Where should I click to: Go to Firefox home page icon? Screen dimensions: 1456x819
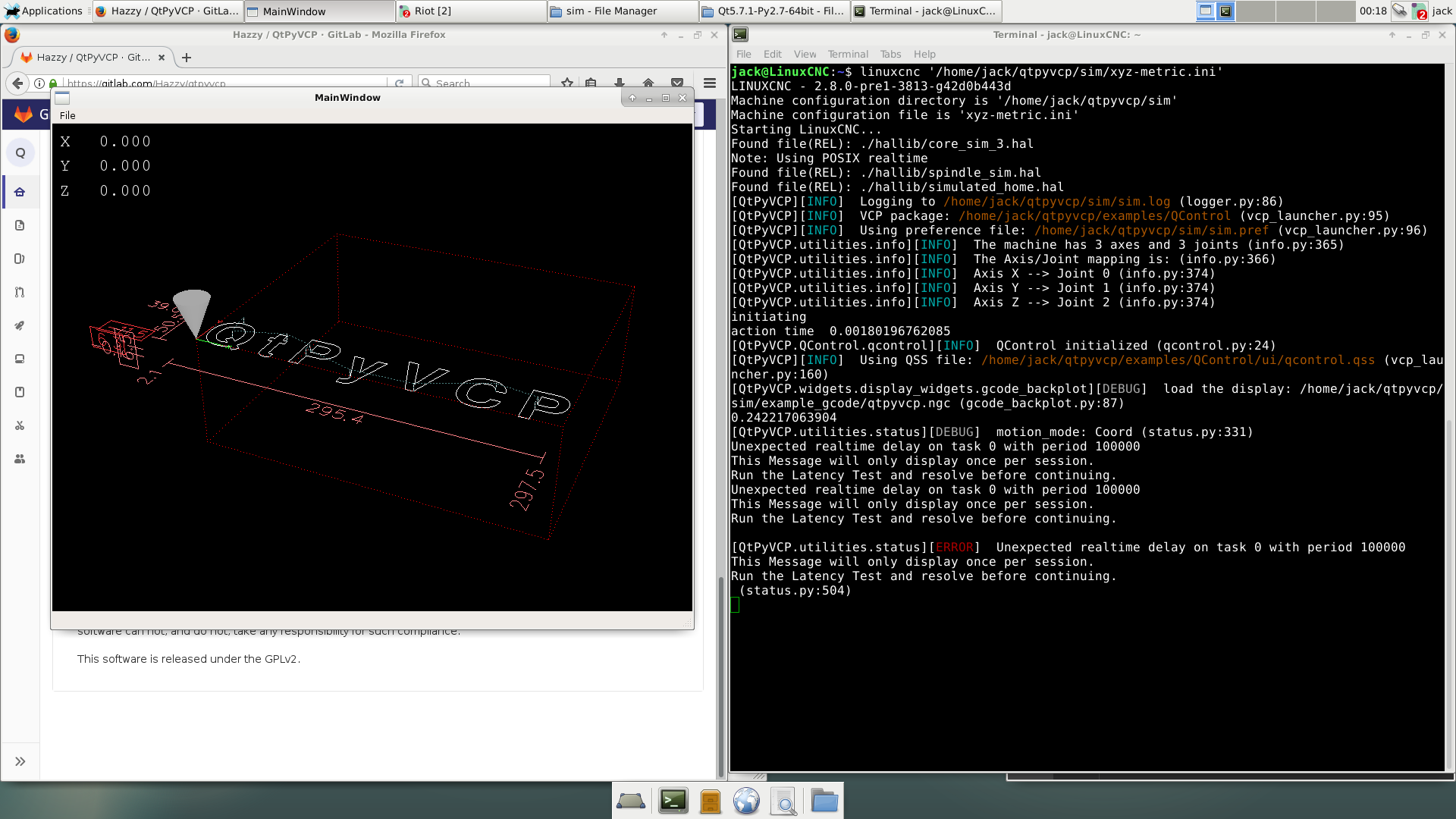coord(648,83)
